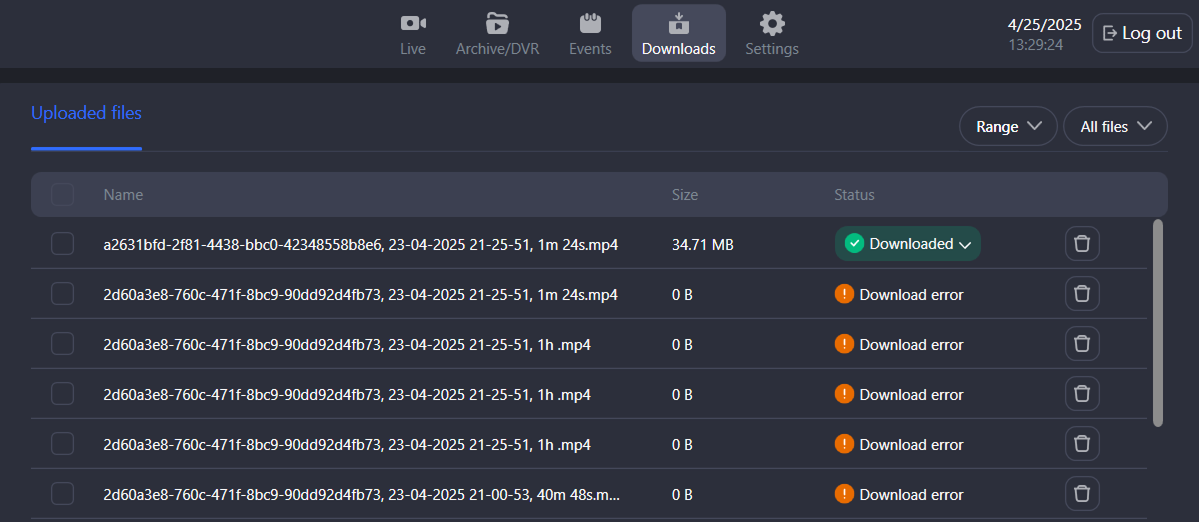Image resolution: width=1199 pixels, height=522 pixels.
Task: Log out of the account
Action: 1142,33
